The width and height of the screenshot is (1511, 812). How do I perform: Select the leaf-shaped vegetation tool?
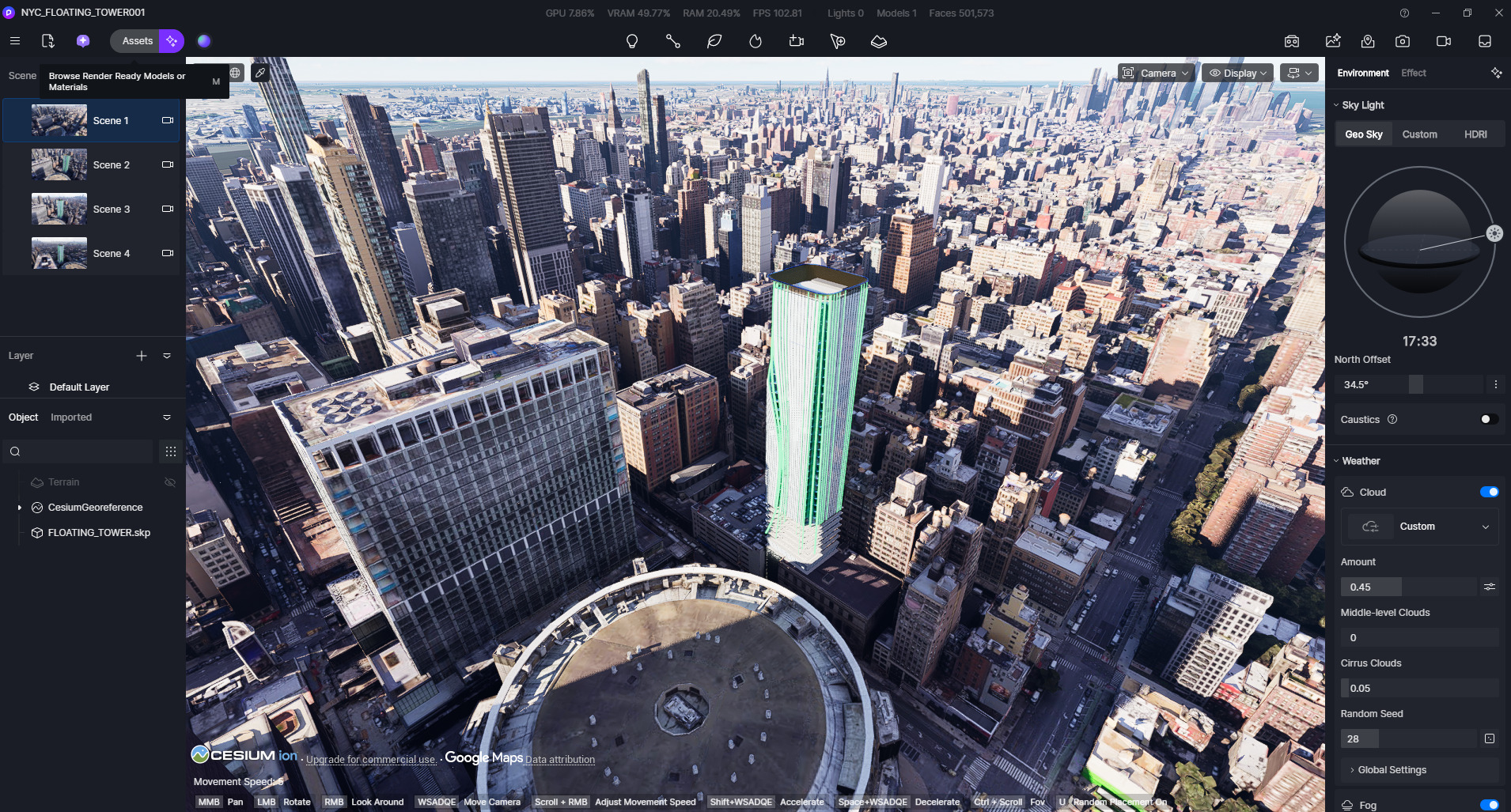[x=714, y=41]
